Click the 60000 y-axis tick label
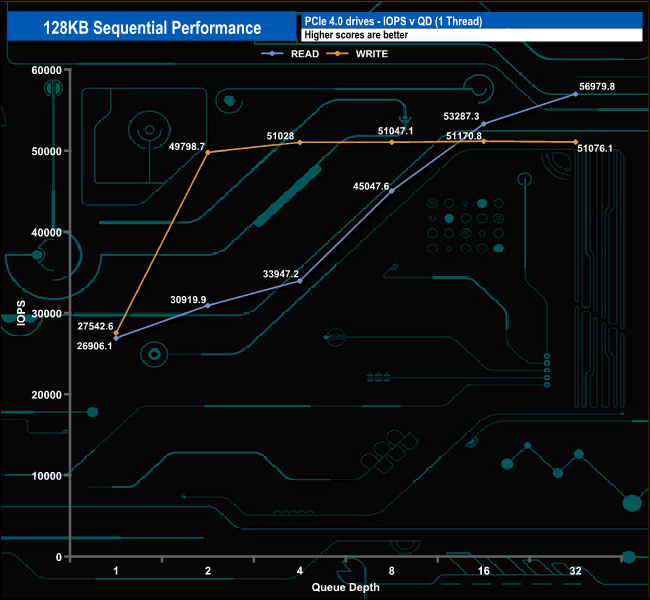This screenshot has height=600, width=650. tap(46, 70)
